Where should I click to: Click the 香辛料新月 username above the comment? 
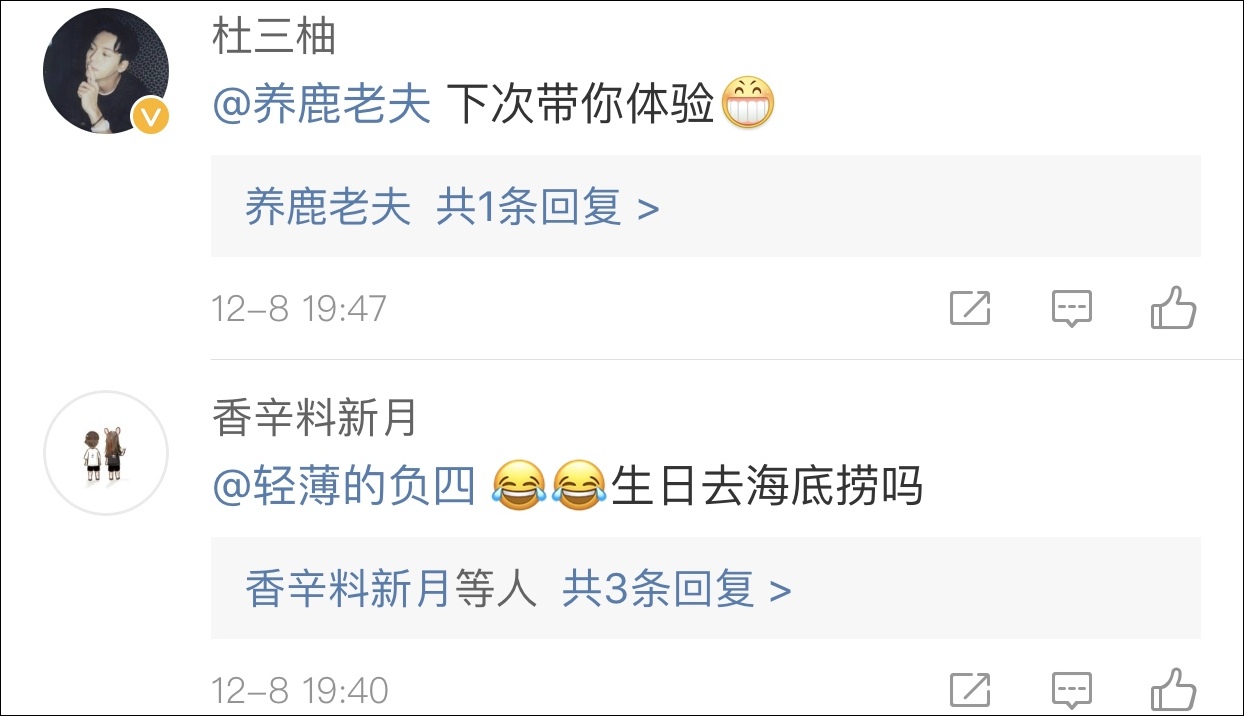point(315,419)
